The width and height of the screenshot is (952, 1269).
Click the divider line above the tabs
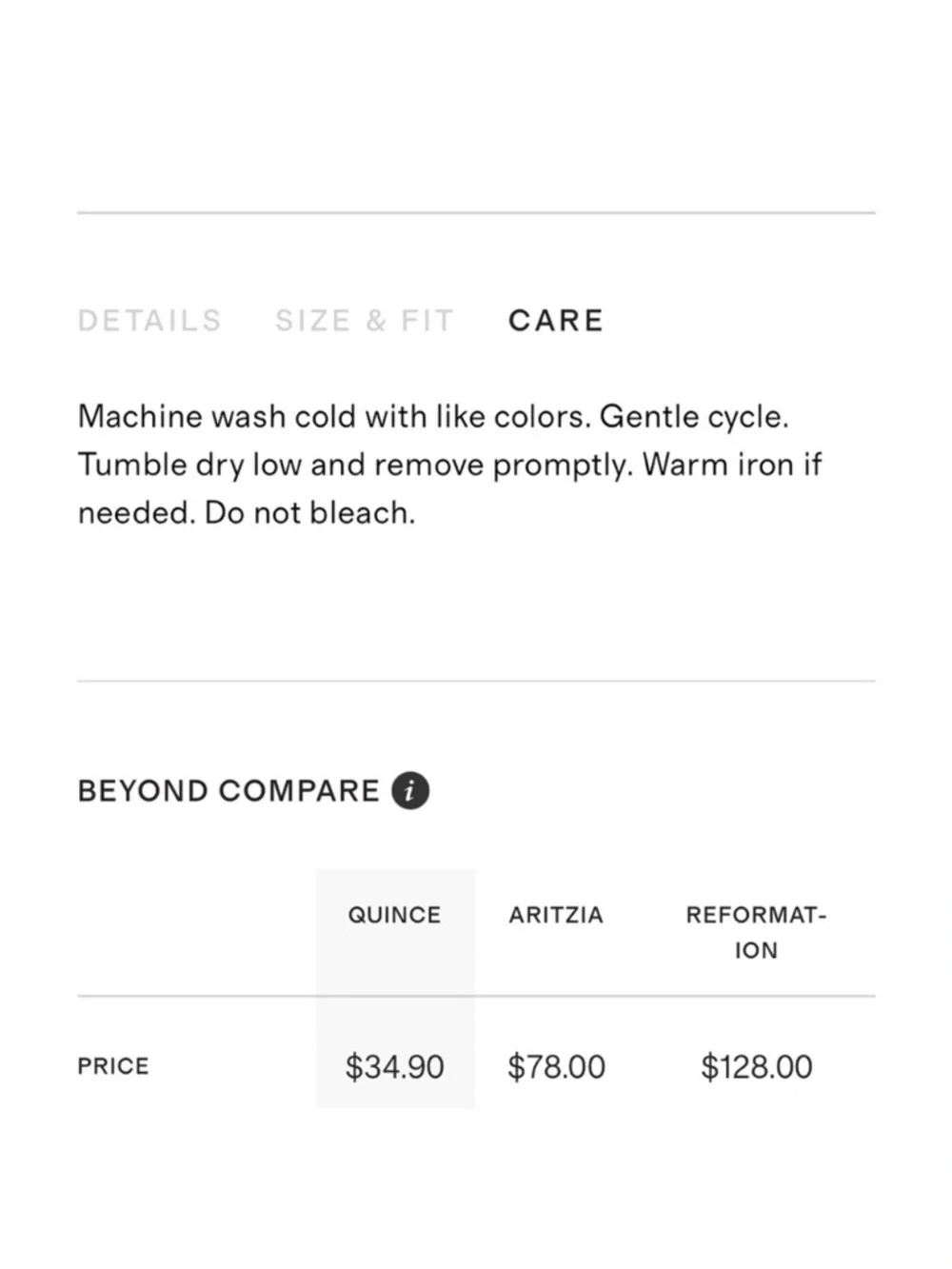coord(476,213)
